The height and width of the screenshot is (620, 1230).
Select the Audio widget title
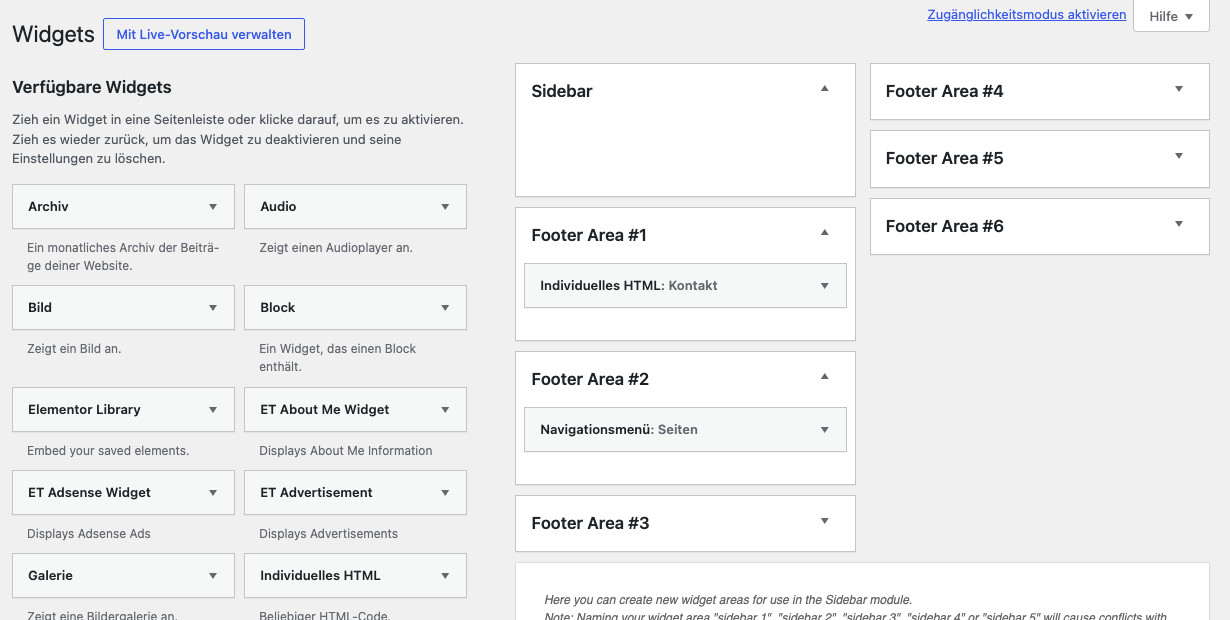[278, 206]
